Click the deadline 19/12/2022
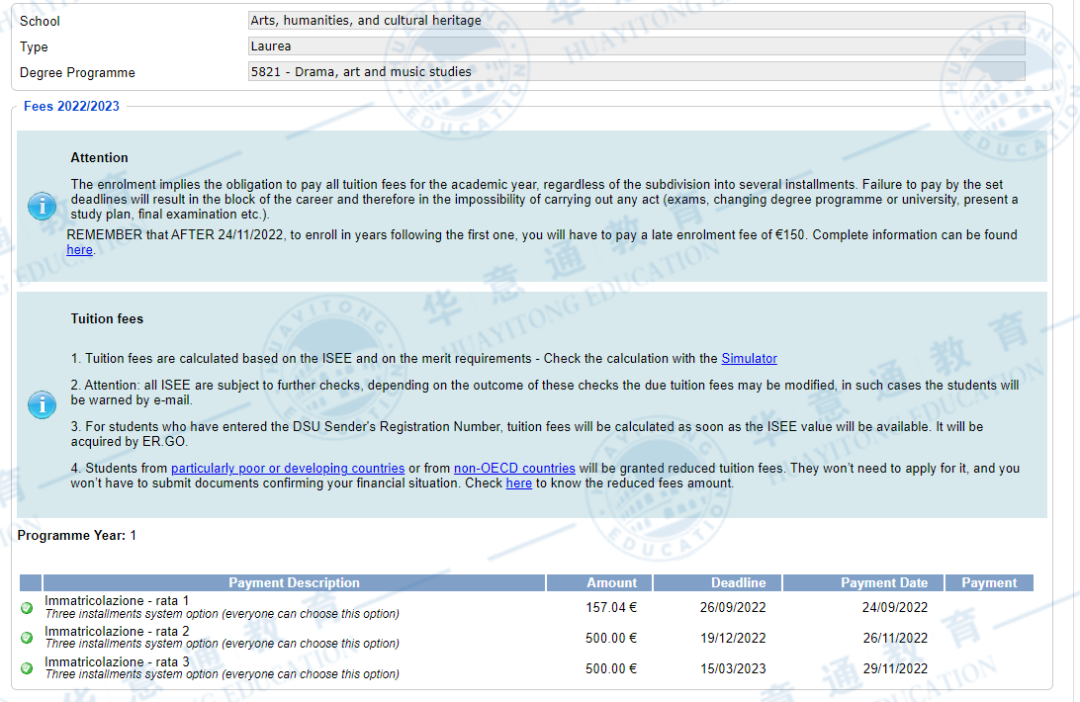The width and height of the screenshot is (1080, 702). pyautogui.click(x=733, y=638)
